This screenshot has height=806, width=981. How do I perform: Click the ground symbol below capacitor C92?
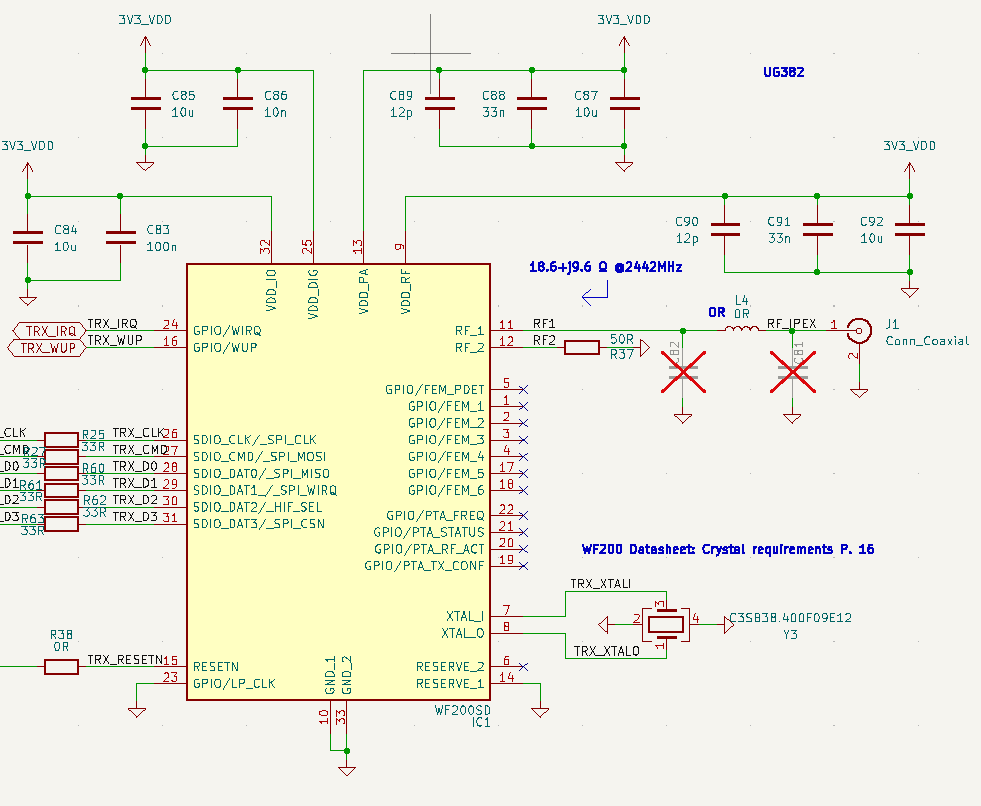pyautogui.click(x=908, y=290)
